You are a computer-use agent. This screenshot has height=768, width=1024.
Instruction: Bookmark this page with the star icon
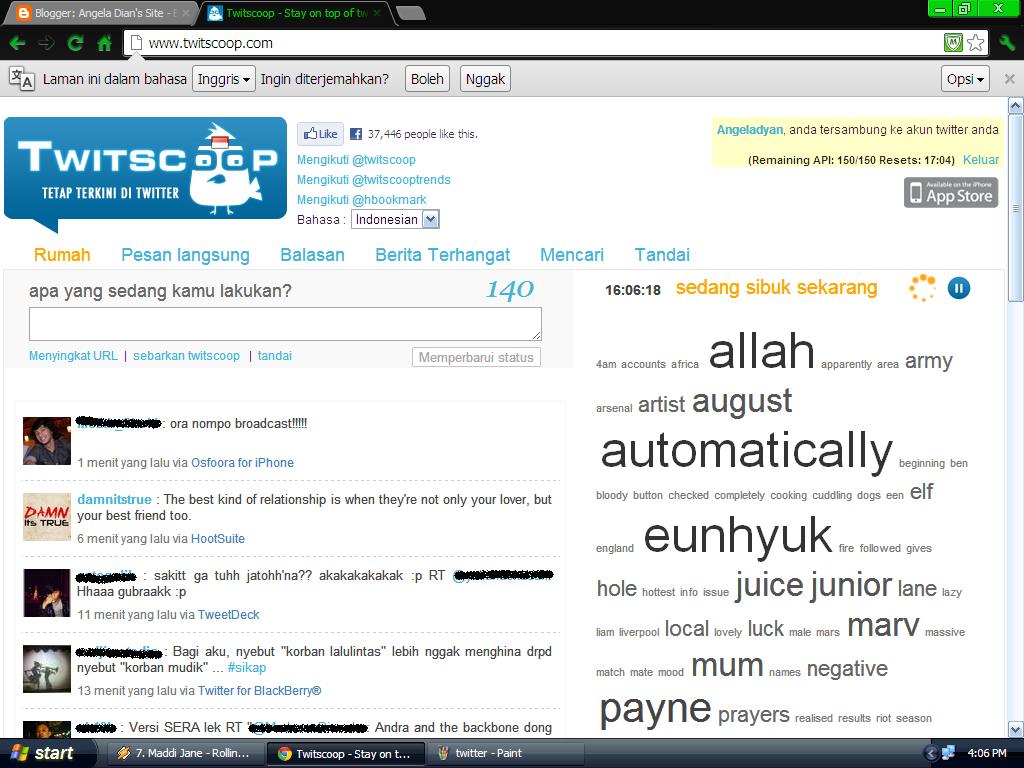point(976,43)
